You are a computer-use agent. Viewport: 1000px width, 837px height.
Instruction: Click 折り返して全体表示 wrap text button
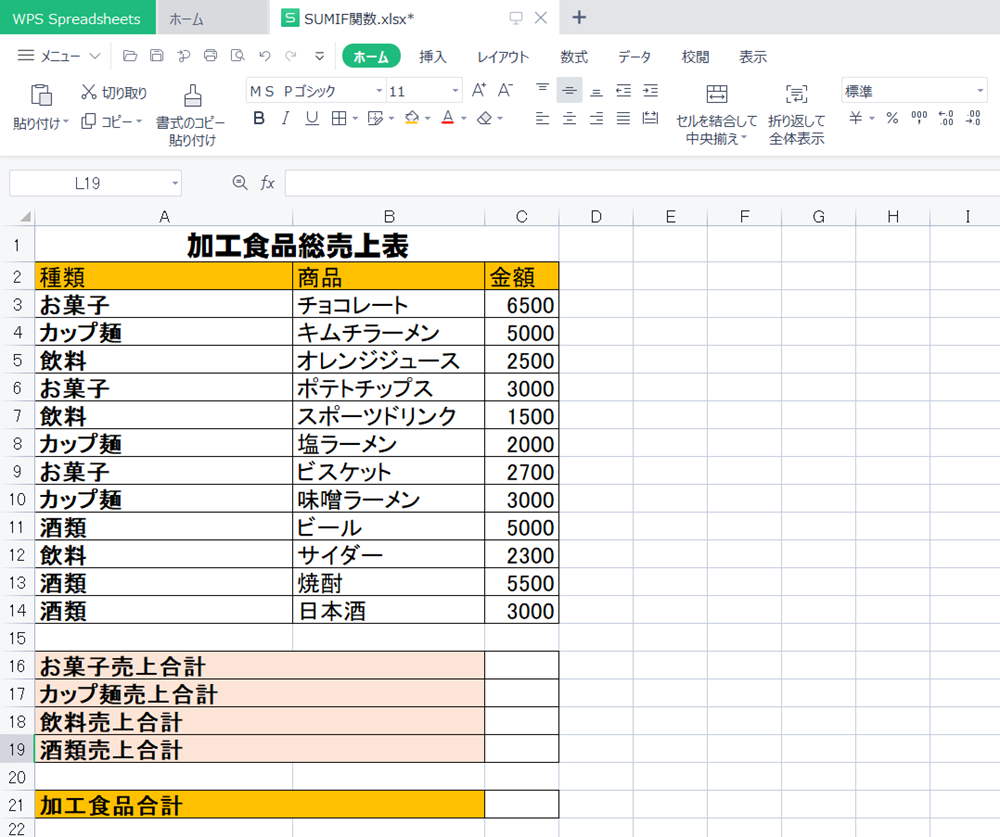point(797,115)
